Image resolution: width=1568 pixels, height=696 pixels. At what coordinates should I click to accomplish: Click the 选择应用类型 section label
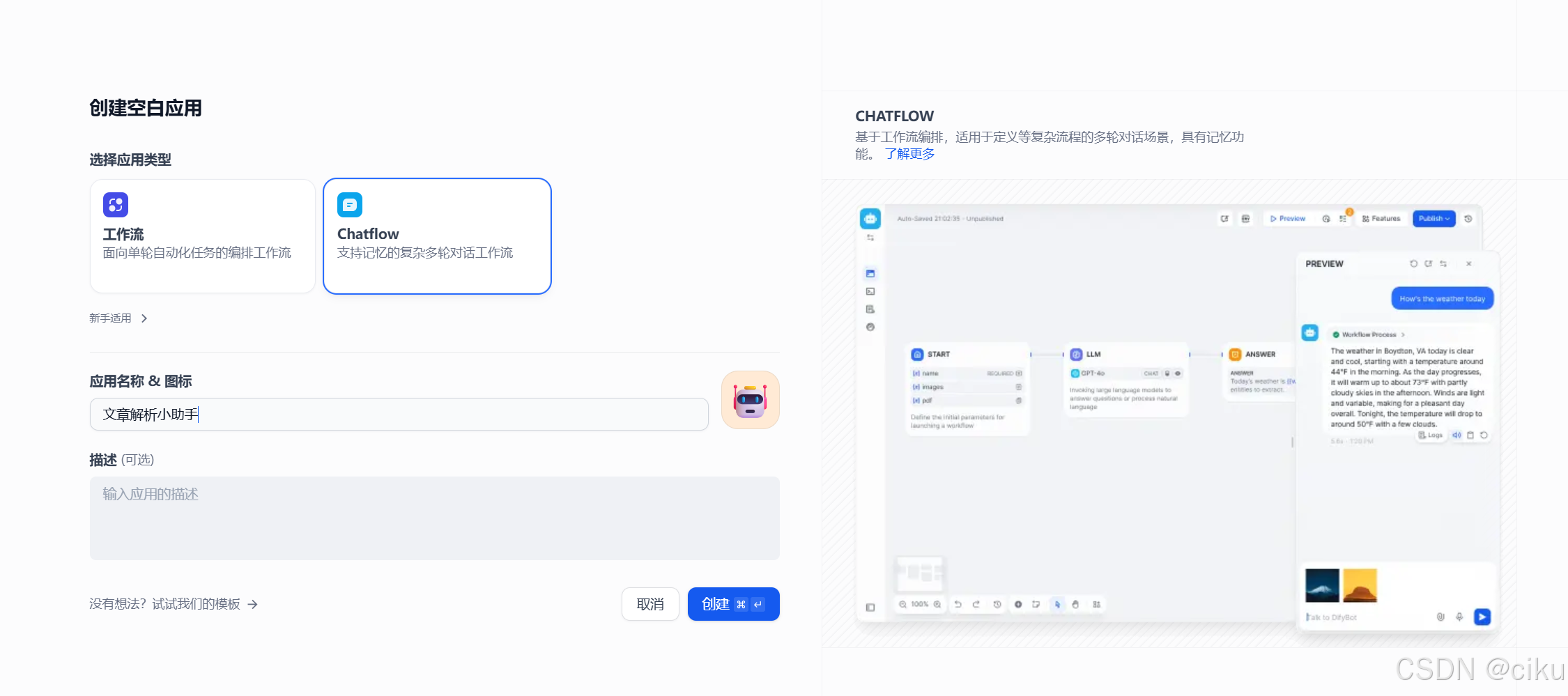click(x=130, y=160)
